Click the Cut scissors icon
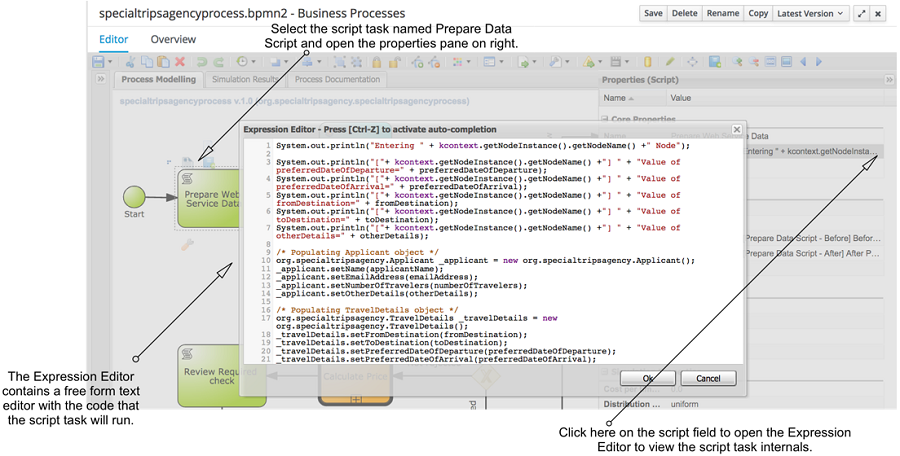The image size is (900, 456). point(130,62)
